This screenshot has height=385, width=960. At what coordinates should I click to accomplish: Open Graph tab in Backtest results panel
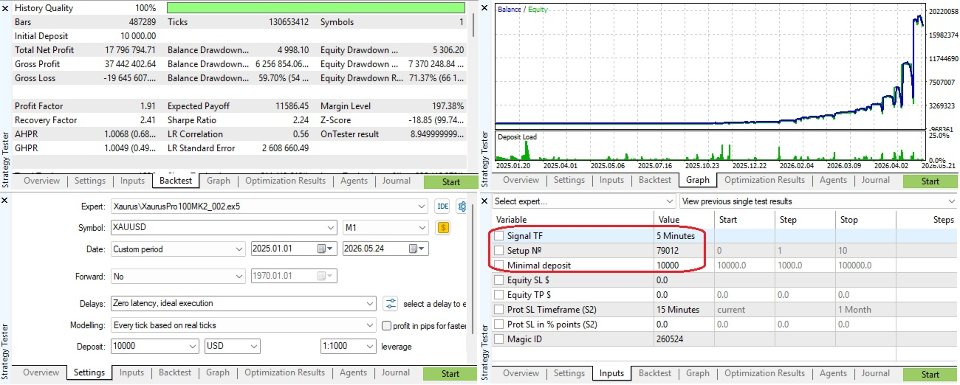tap(219, 181)
